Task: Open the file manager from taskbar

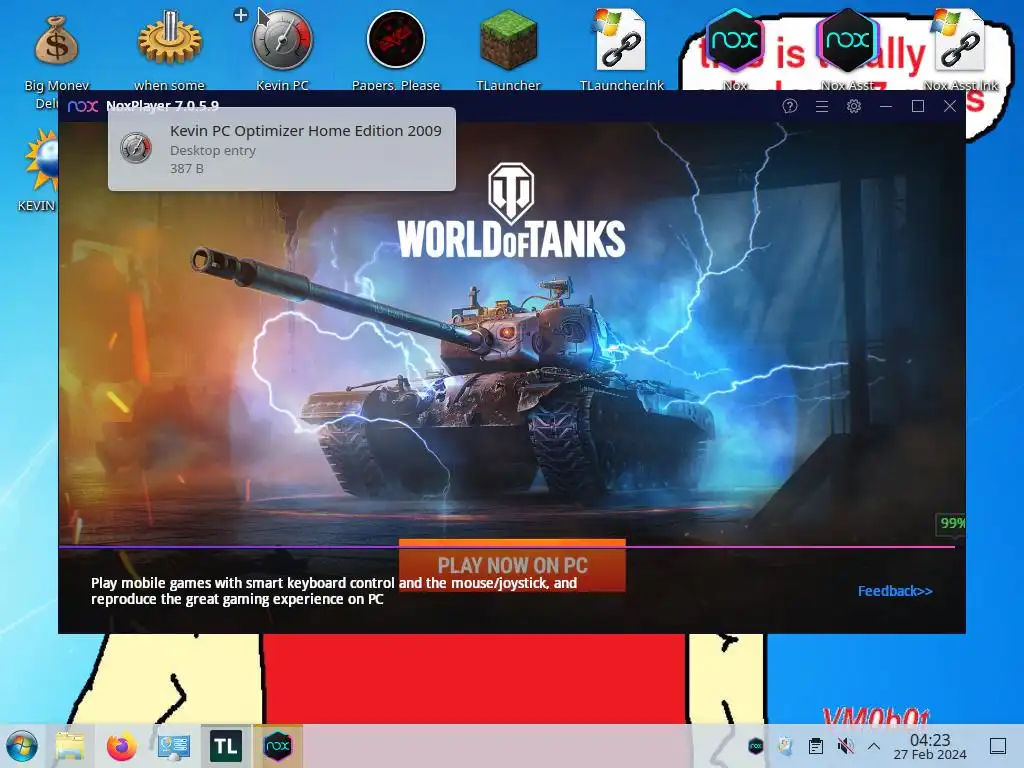Action: 70,746
